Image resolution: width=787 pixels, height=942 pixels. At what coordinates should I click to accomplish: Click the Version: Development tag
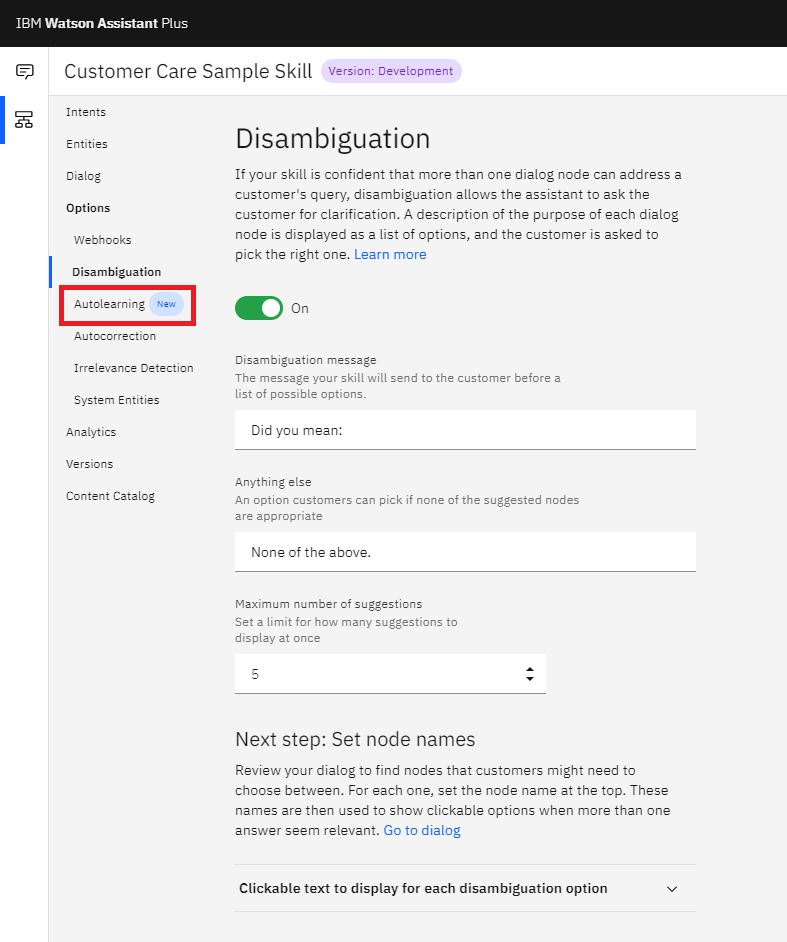(391, 71)
